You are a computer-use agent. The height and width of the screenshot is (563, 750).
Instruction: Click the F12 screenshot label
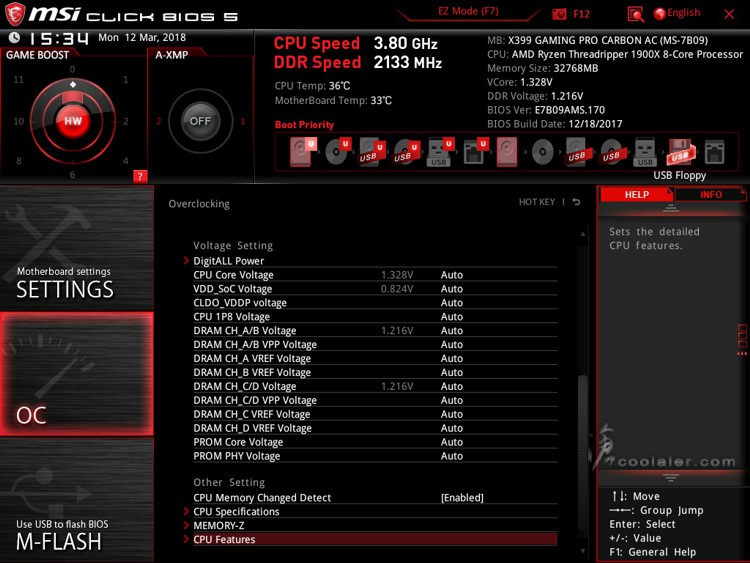(581, 14)
